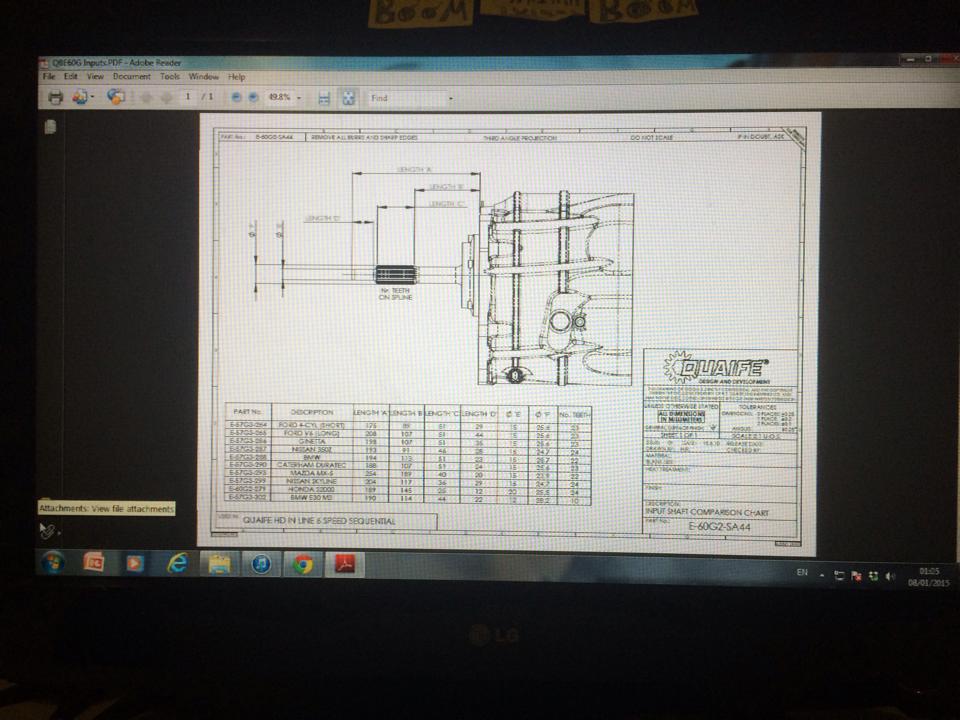
Task: Open the dropdown arrow beside the collaborate icon
Action: [x=92, y=97]
